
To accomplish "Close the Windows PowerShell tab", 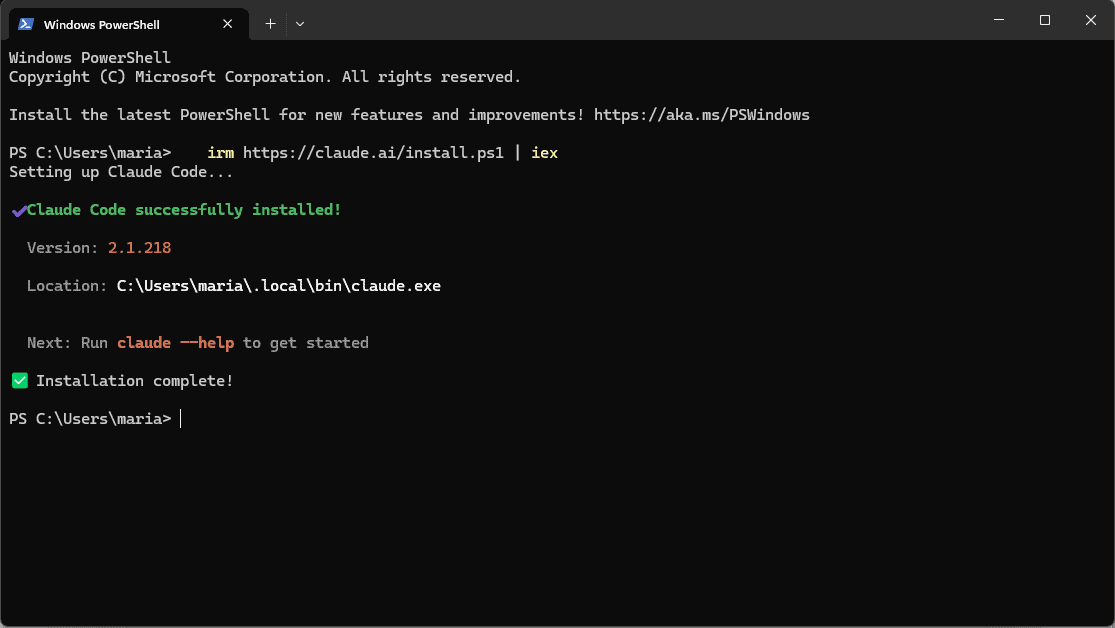I will point(228,24).
